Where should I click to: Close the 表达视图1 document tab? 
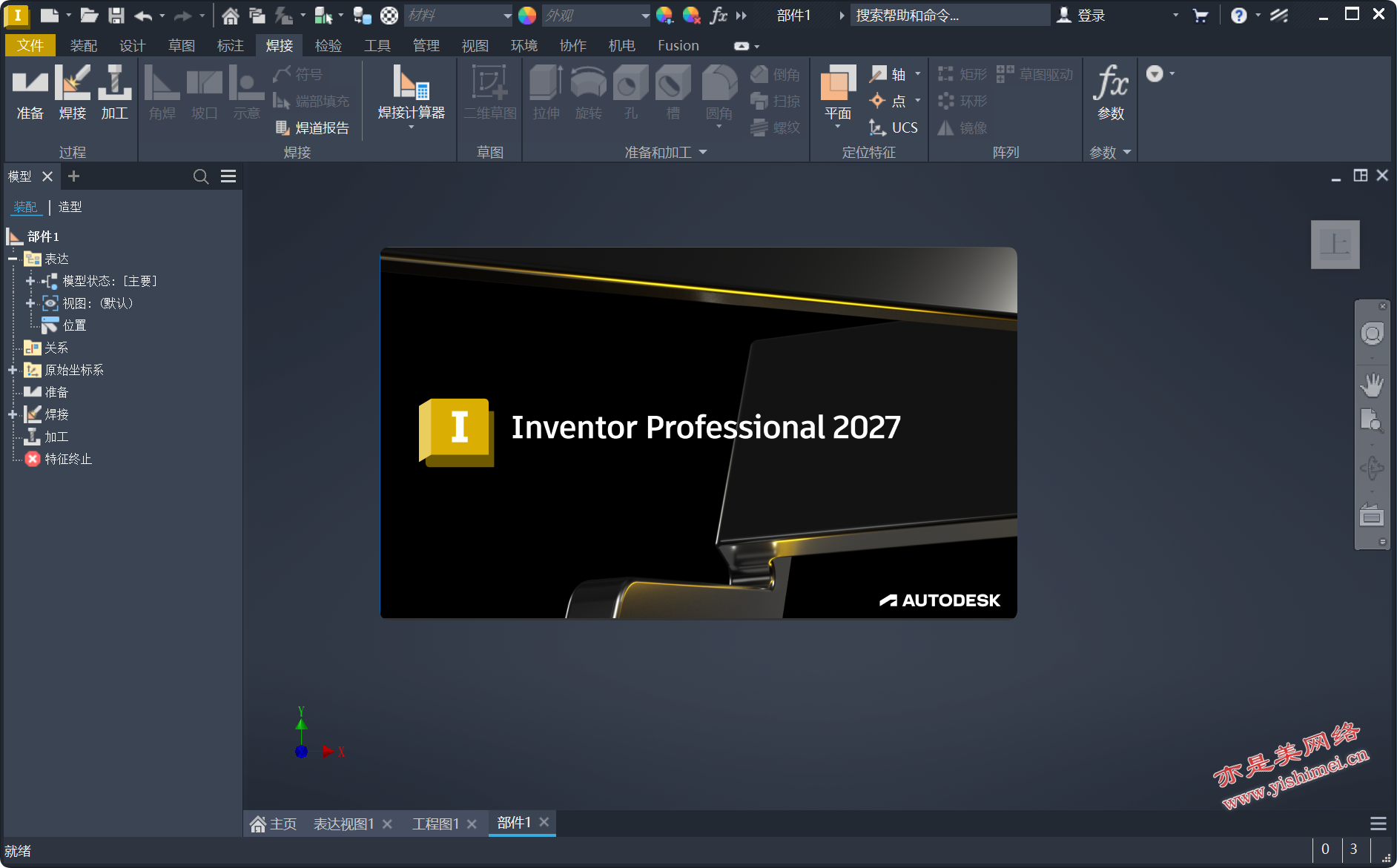387,824
